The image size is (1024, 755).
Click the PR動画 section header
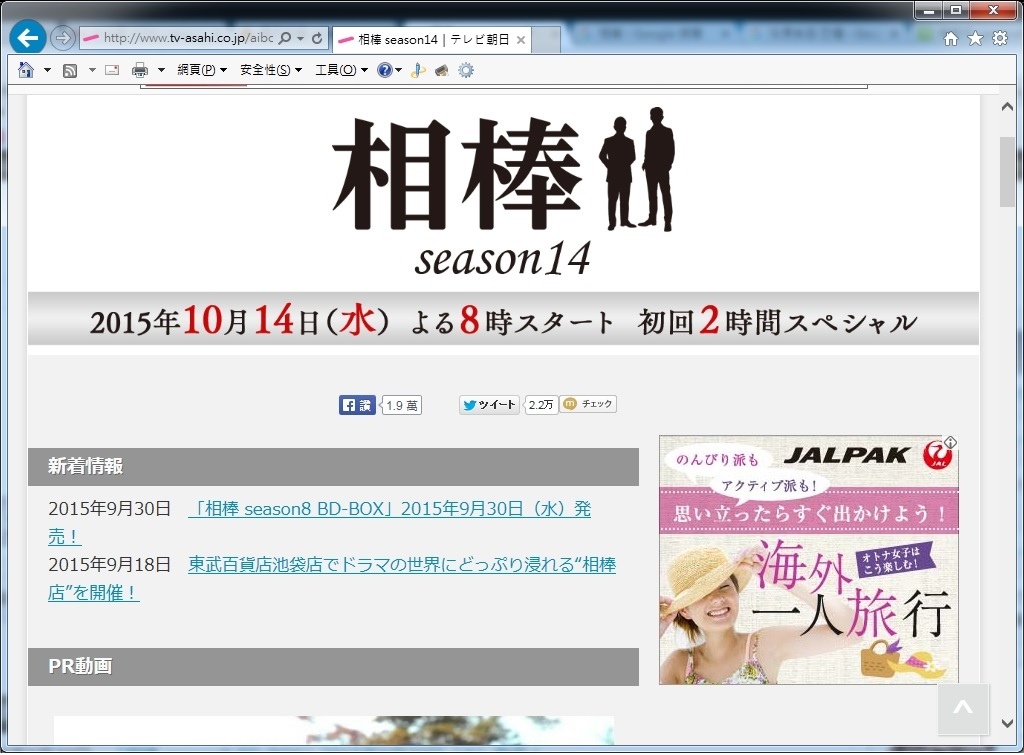(333, 666)
